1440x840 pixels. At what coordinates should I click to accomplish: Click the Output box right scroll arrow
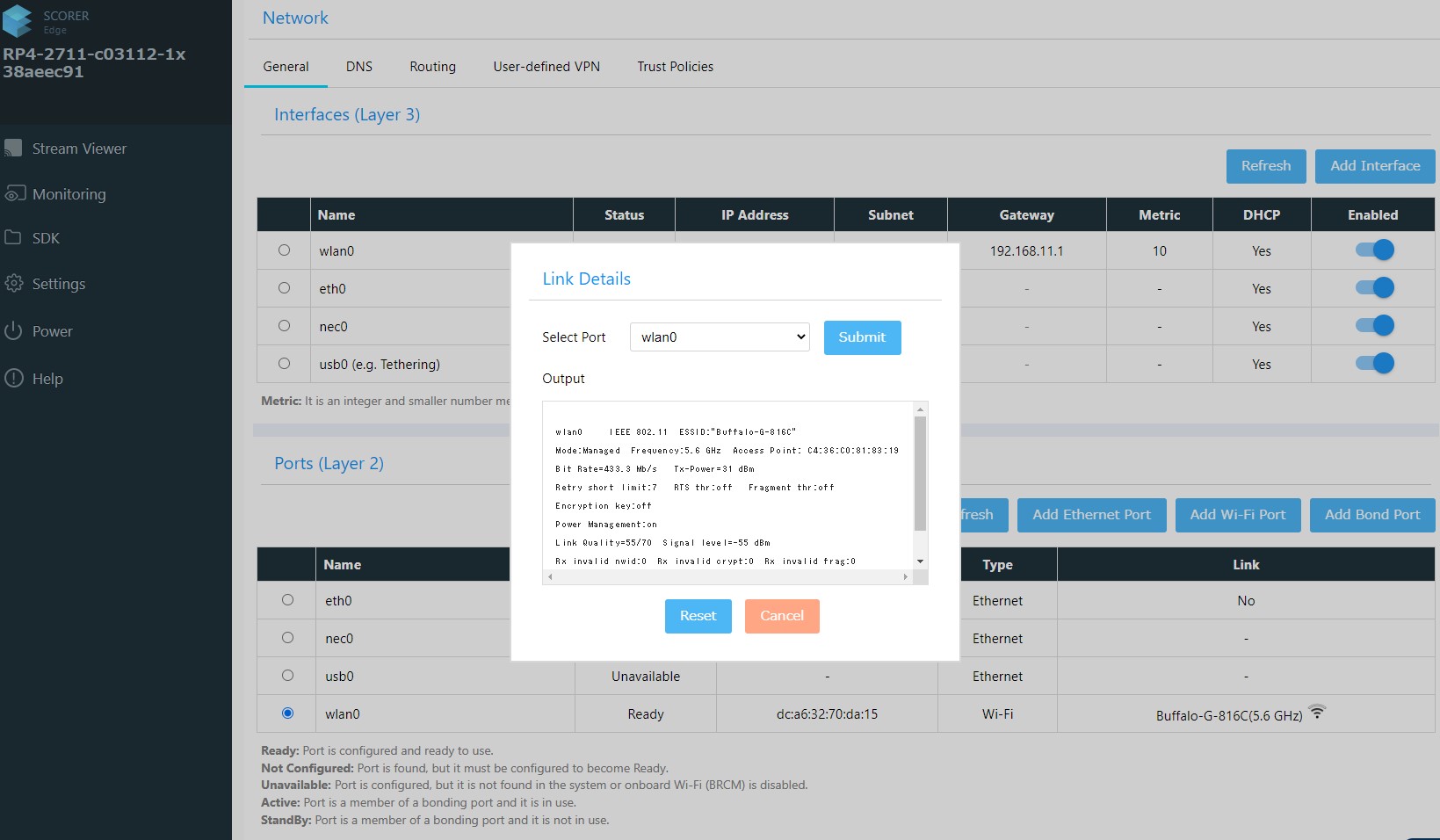click(x=905, y=577)
